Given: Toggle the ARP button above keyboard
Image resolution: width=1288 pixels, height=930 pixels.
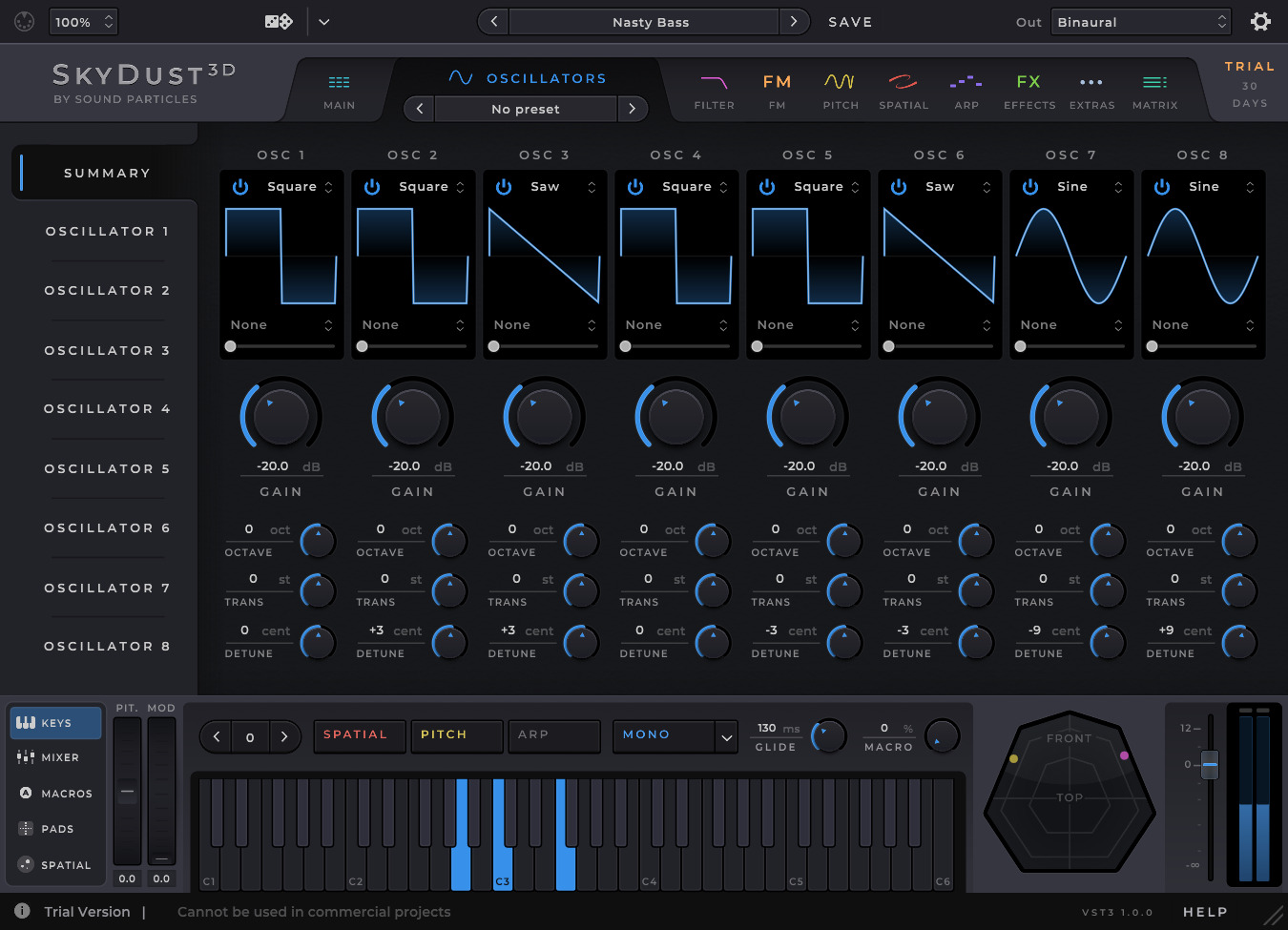Looking at the screenshot, I should pyautogui.click(x=554, y=735).
